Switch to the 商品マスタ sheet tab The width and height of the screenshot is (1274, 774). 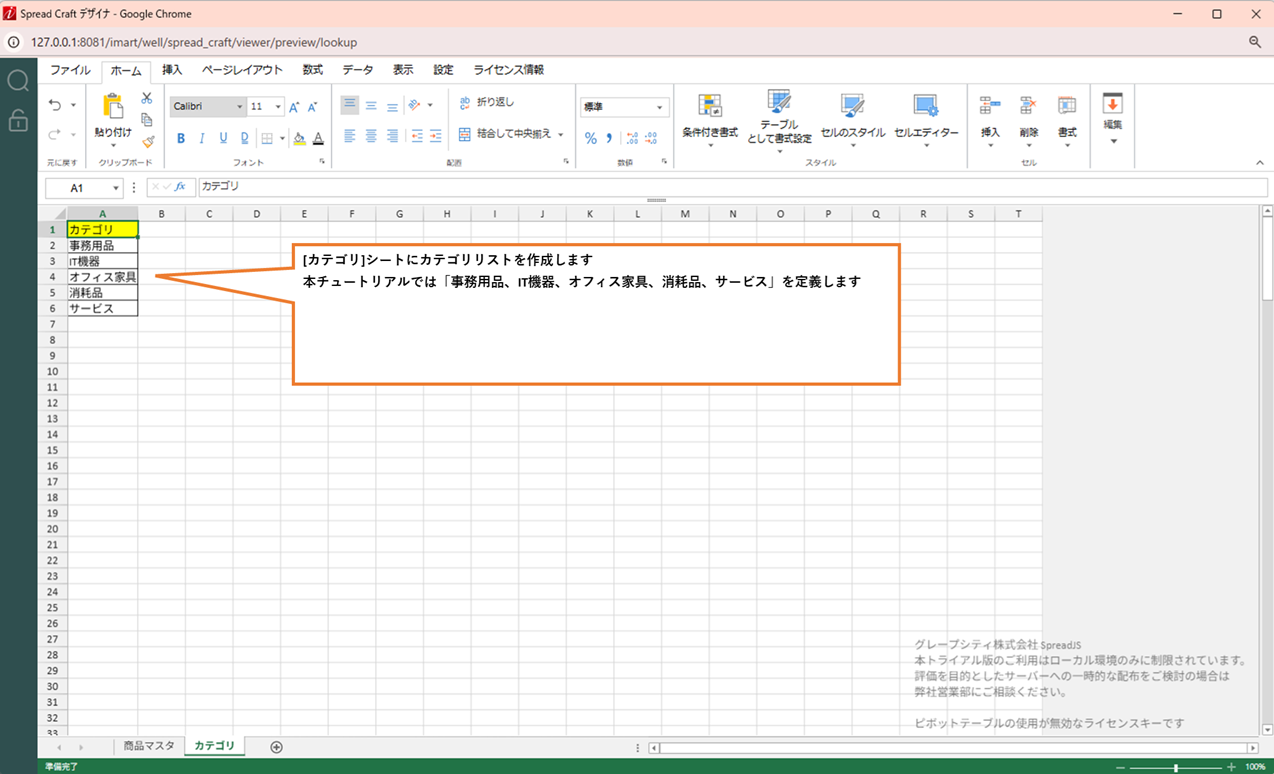coord(148,746)
